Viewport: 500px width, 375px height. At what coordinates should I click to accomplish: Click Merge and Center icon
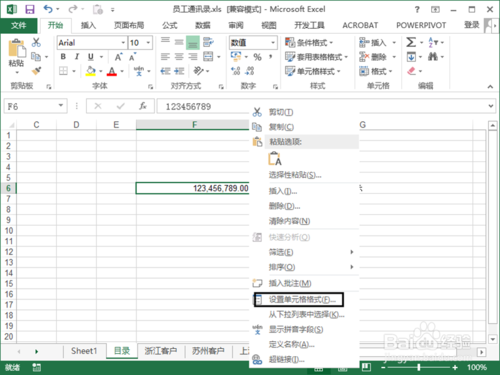[208, 57]
